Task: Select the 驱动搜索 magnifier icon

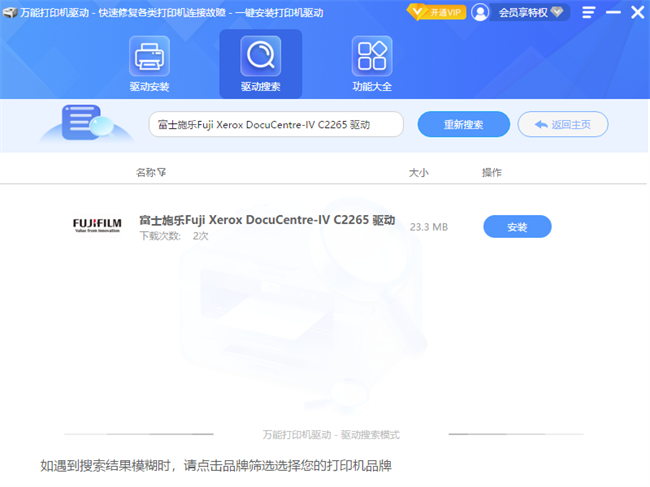Action: pyautogui.click(x=260, y=56)
